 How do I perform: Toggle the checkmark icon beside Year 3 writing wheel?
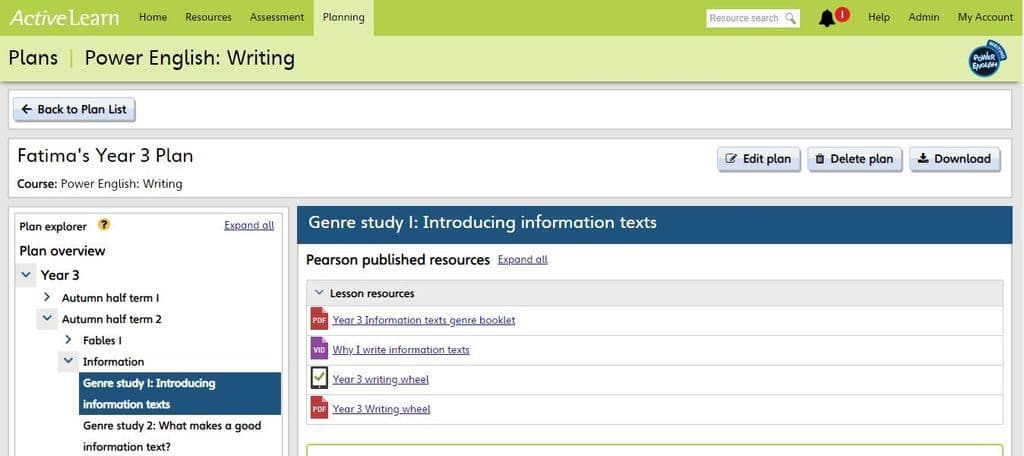(x=319, y=379)
